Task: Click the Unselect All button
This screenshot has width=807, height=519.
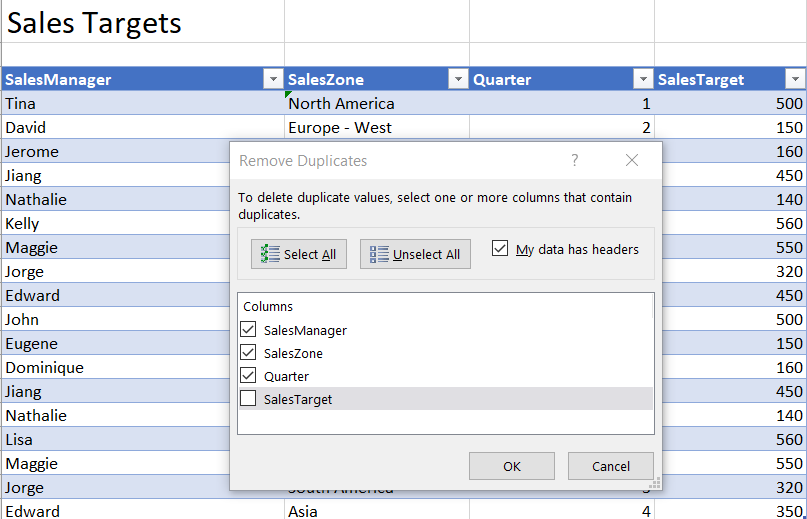Action: tap(415, 254)
